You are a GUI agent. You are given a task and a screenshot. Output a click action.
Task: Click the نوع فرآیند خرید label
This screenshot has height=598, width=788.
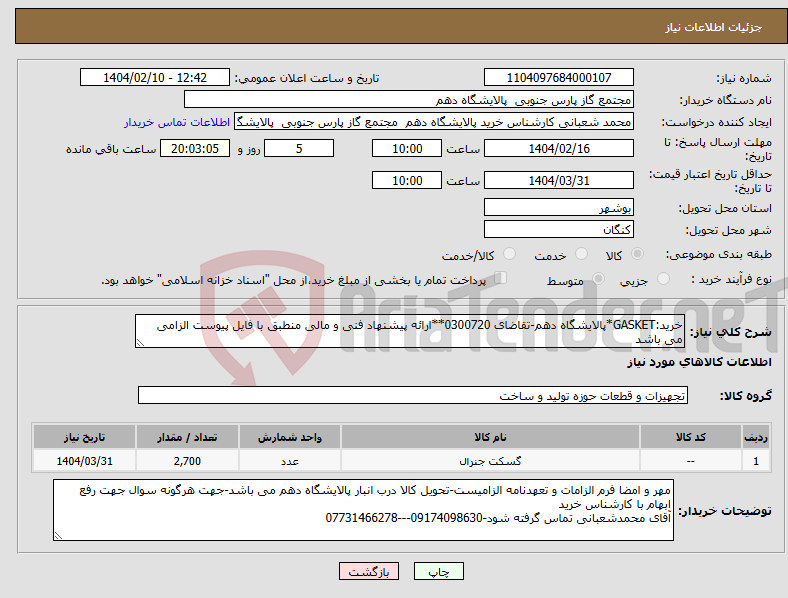tap(732, 279)
